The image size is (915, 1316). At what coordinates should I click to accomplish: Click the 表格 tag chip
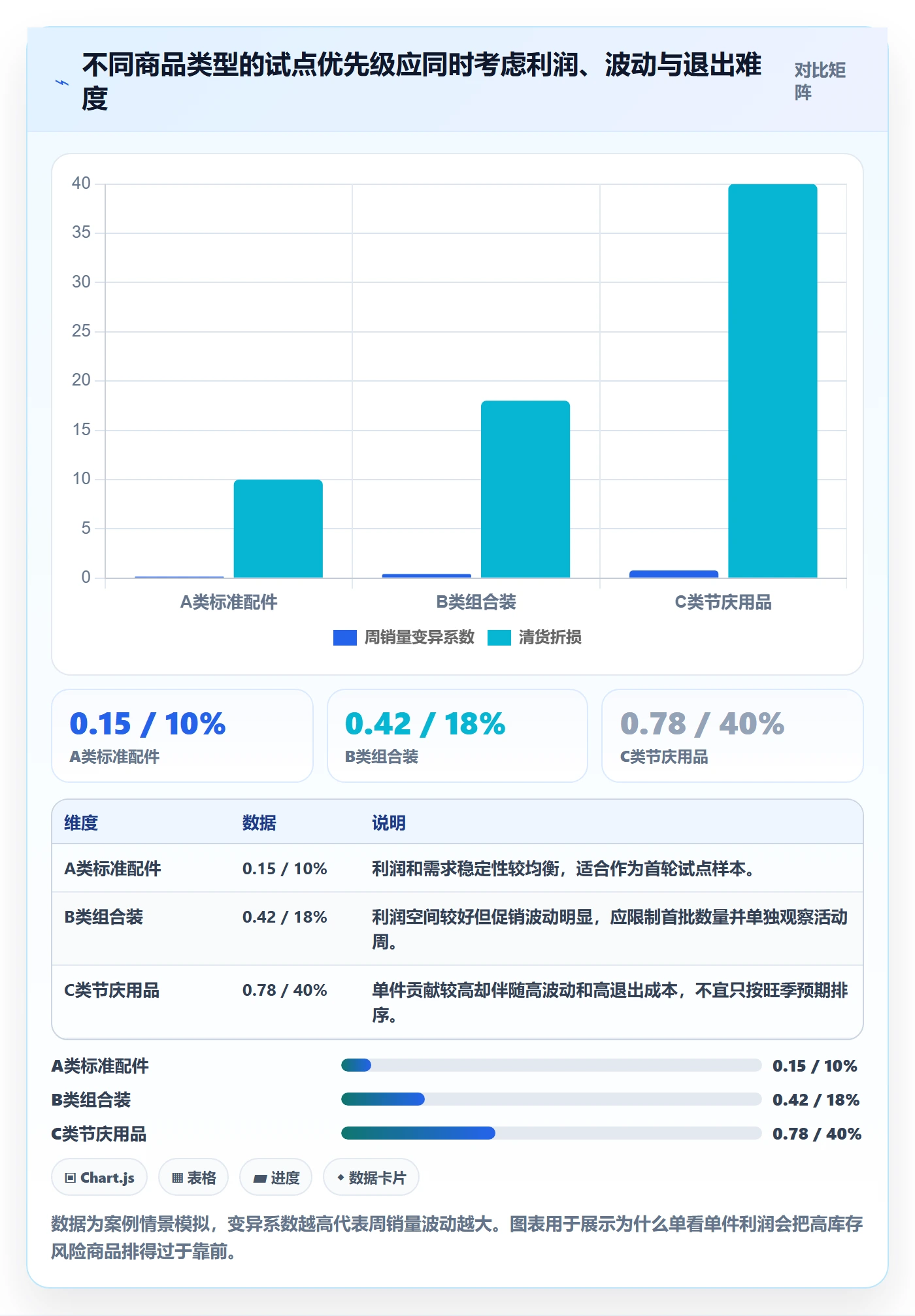point(193,1177)
